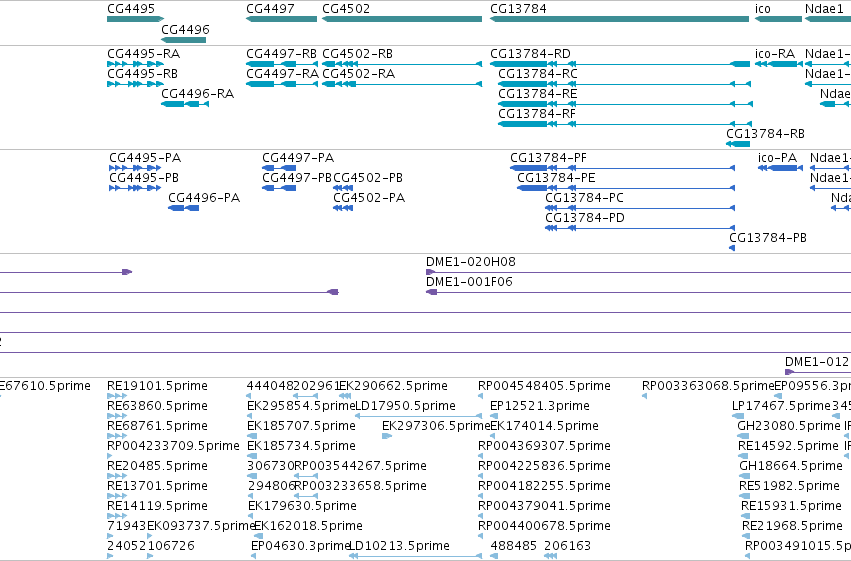Select the LD17950.5prime EST
Viewport: 851px width, 561px height.
[418, 416]
